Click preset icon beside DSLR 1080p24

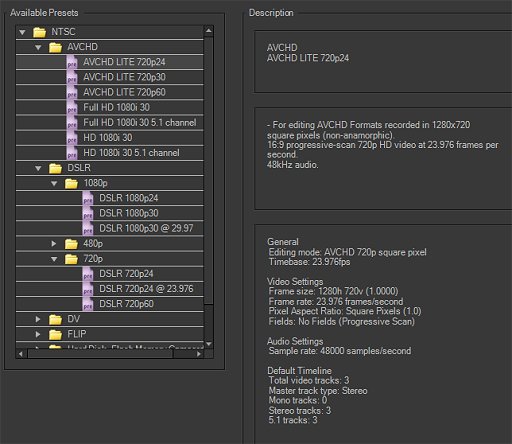(88, 198)
